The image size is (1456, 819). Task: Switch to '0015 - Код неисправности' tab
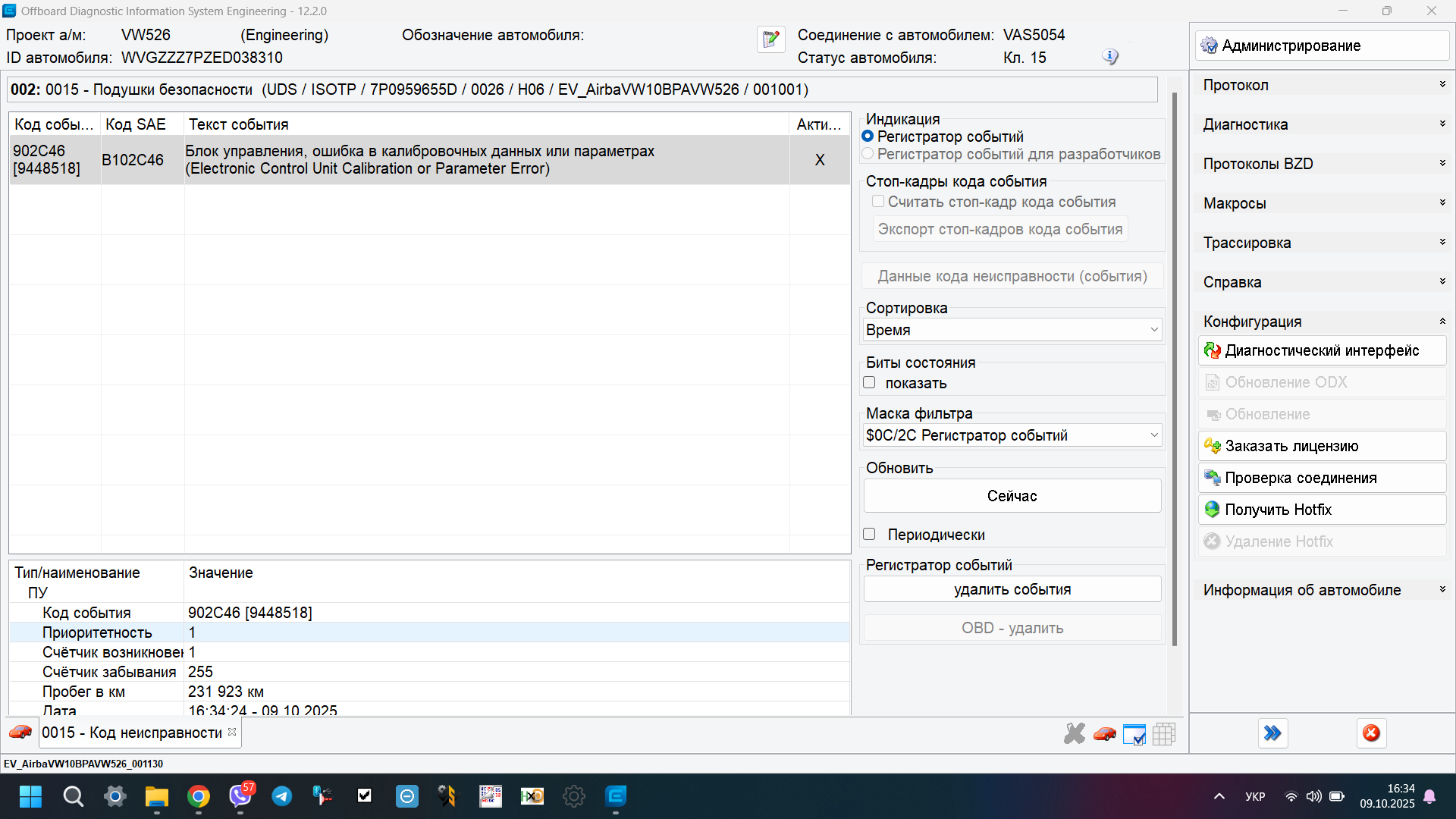tap(132, 733)
